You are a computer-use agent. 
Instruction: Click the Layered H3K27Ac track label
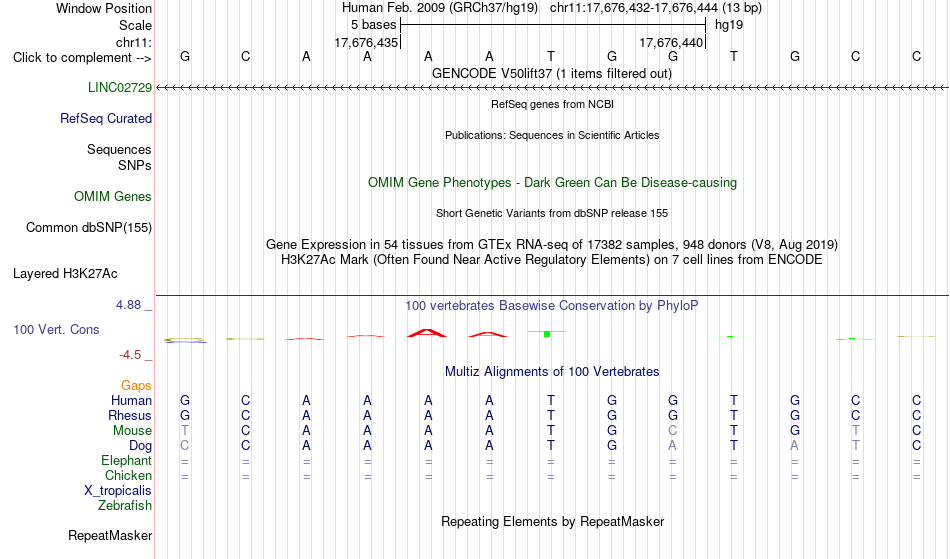click(x=65, y=274)
